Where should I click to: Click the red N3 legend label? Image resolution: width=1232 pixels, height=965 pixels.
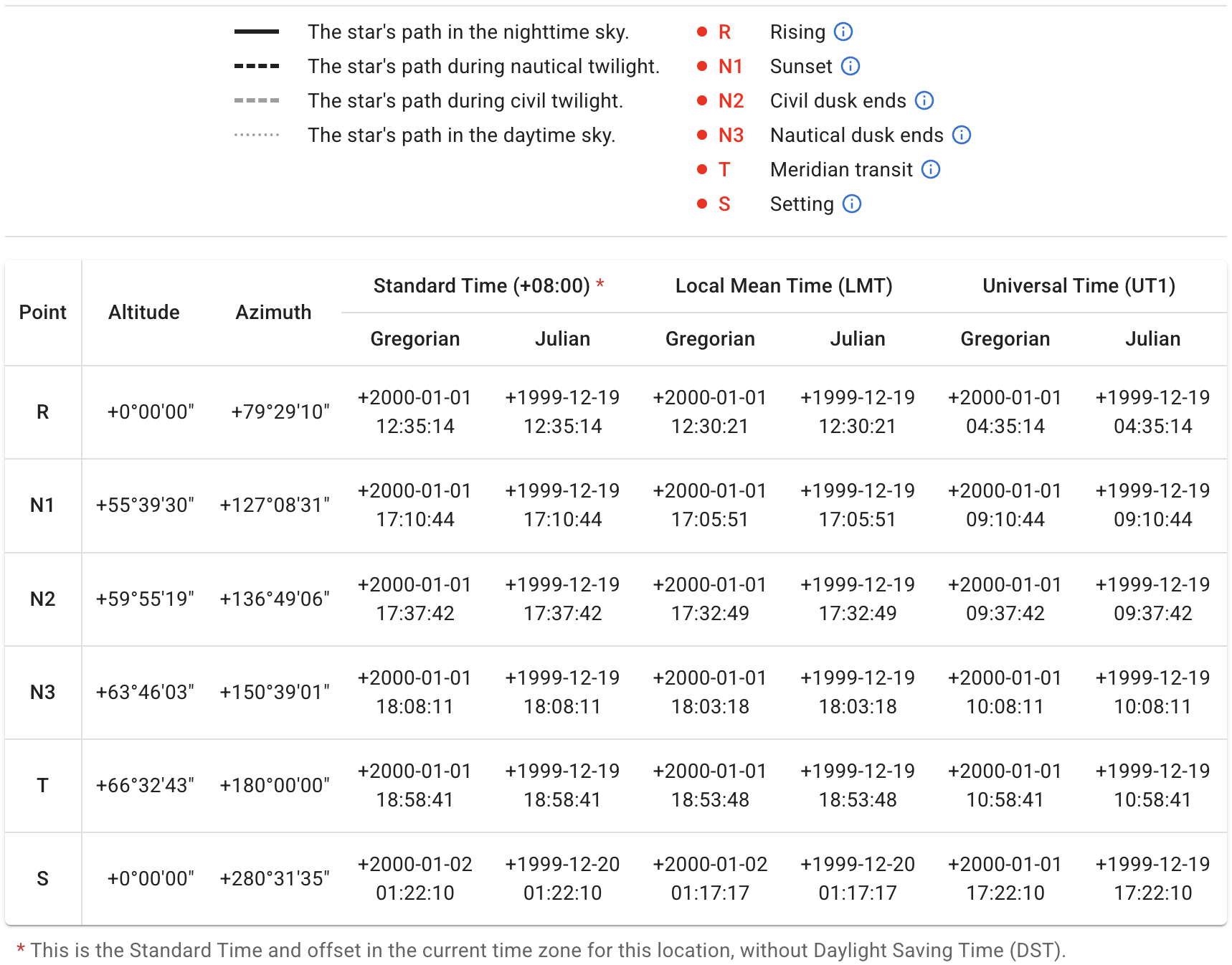[x=731, y=135]
